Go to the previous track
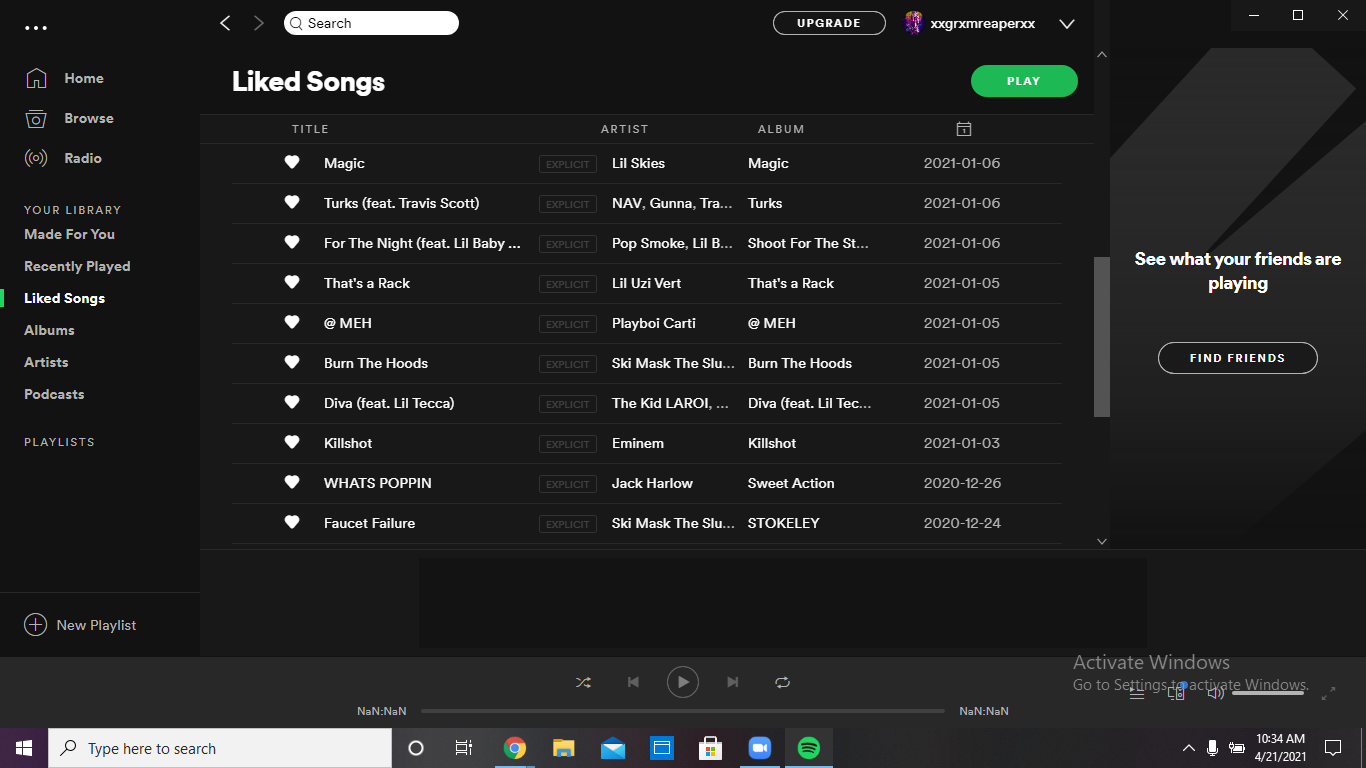 point(633,682)
